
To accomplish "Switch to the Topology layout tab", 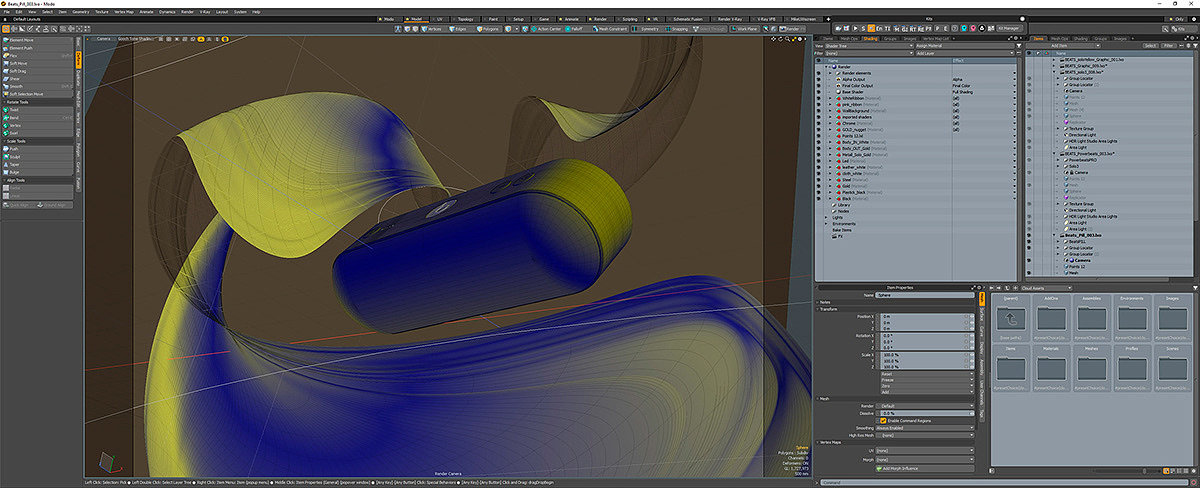I will 465,19.
